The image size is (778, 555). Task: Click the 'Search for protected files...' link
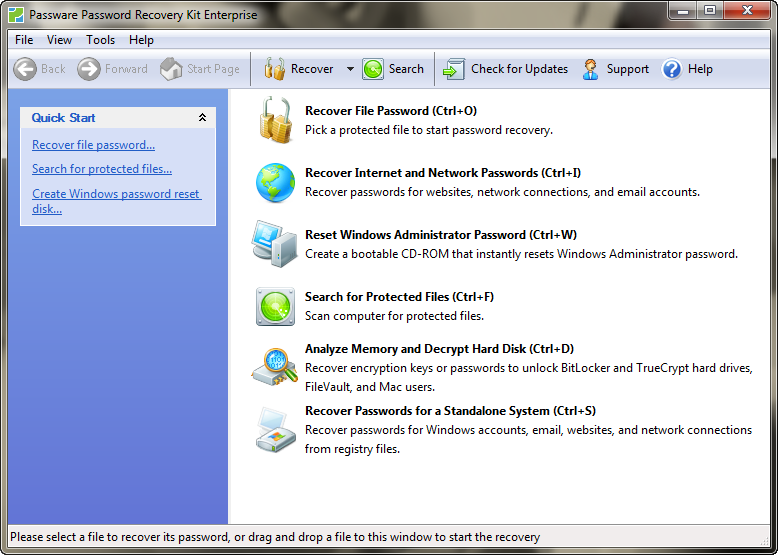(102, 169)
